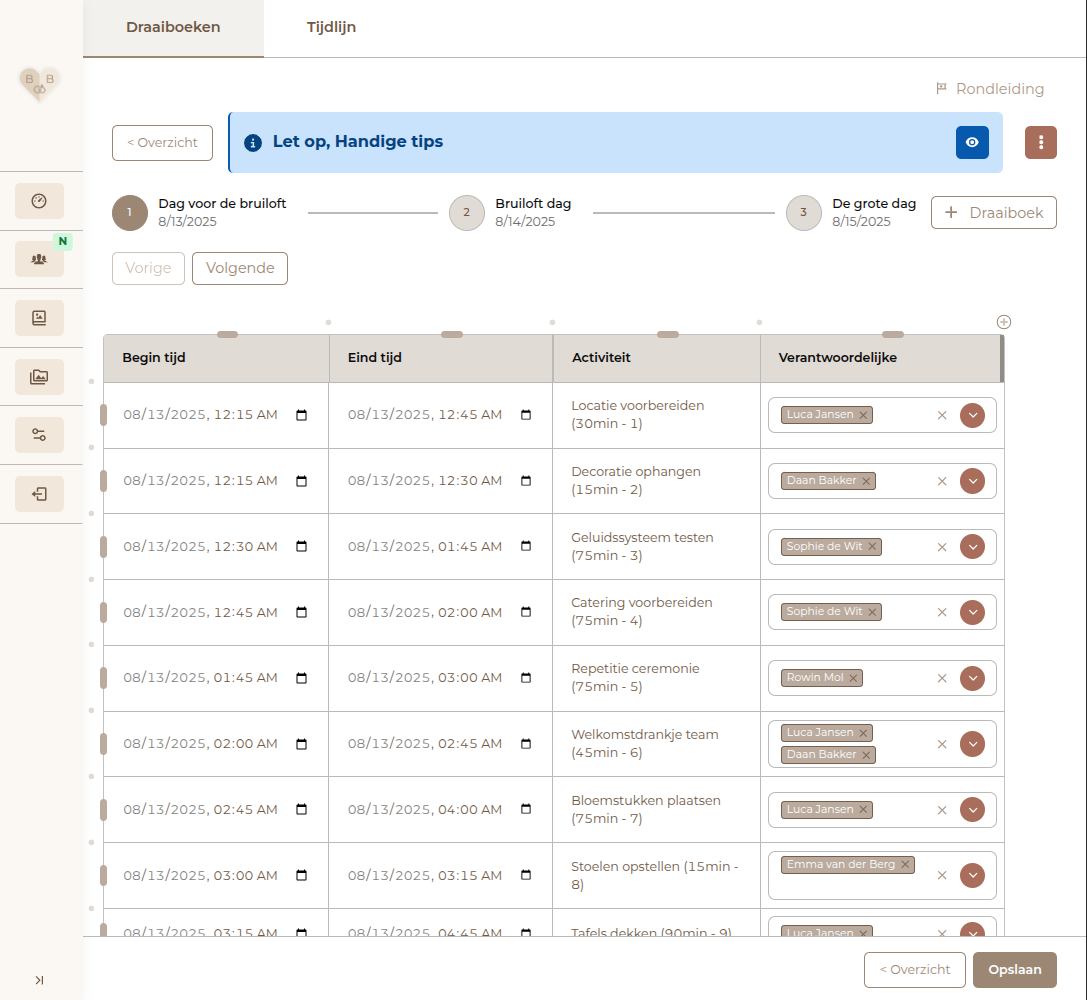Open the three-dot more options menu
The height and width of the screenshot is (1000, 1087).
(x=1041, y=143)
